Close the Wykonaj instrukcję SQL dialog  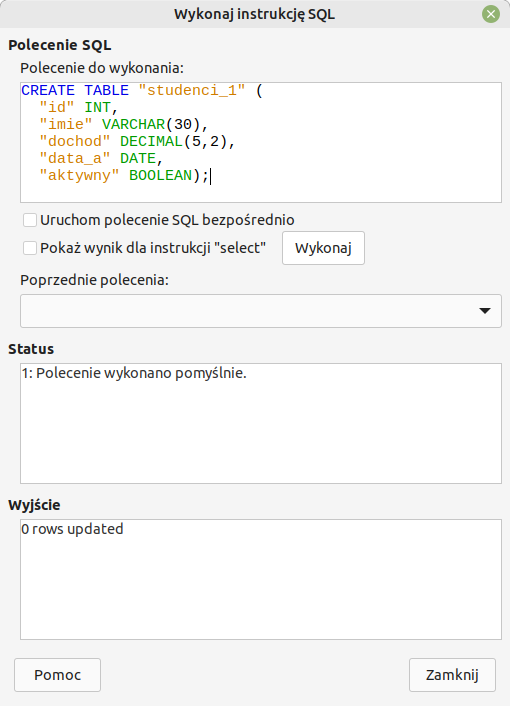coord(491,14)
